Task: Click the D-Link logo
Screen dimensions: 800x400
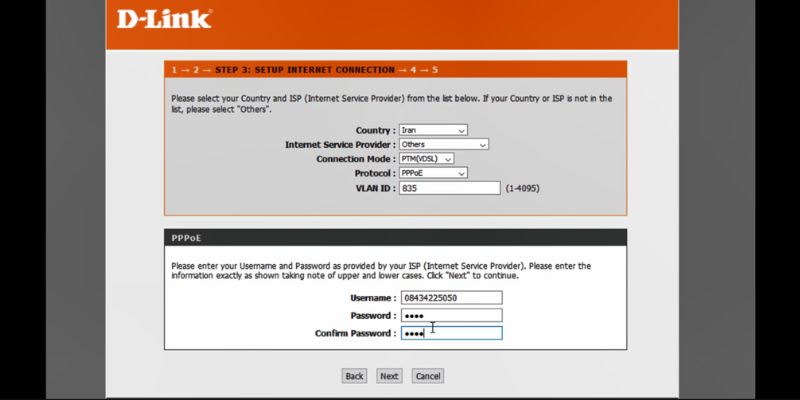Action: click(x=164, y=19)
